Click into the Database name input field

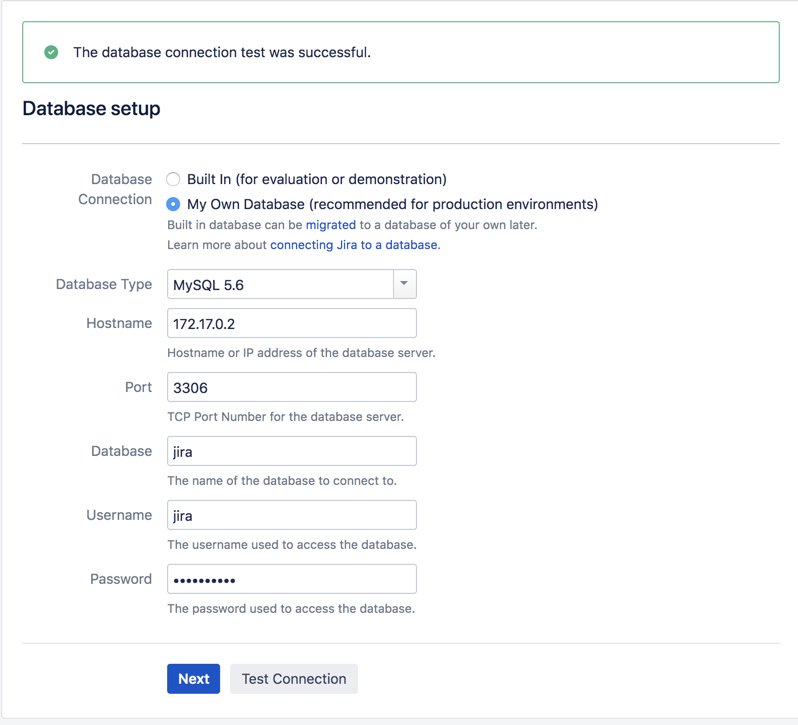click(291, 451)
